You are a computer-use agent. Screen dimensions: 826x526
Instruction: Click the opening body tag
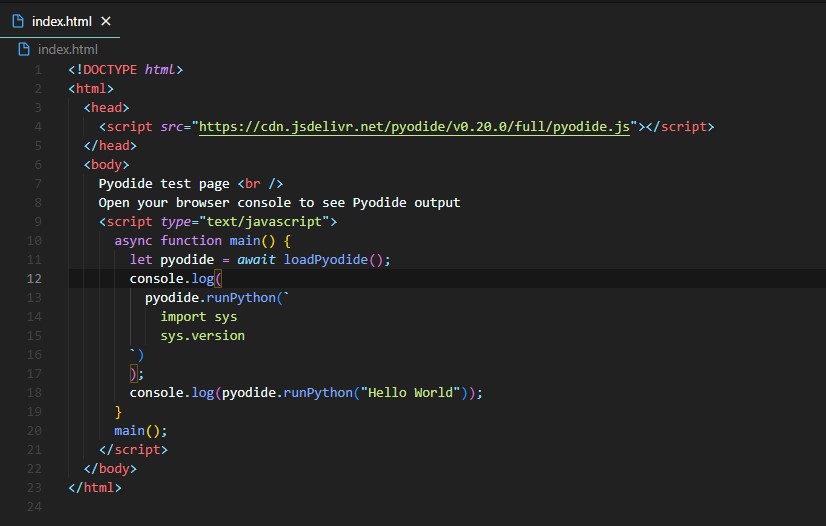click(x=106, y=165)
